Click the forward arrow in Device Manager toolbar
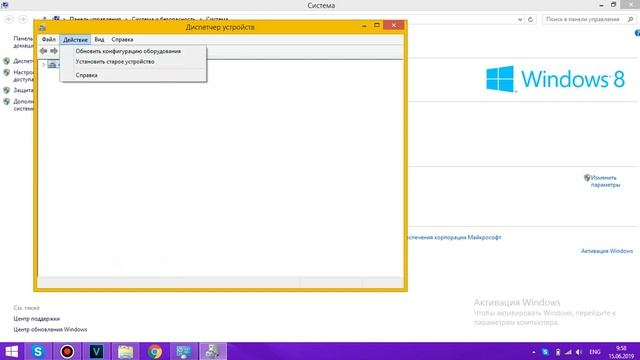 (x=53, y=51)
